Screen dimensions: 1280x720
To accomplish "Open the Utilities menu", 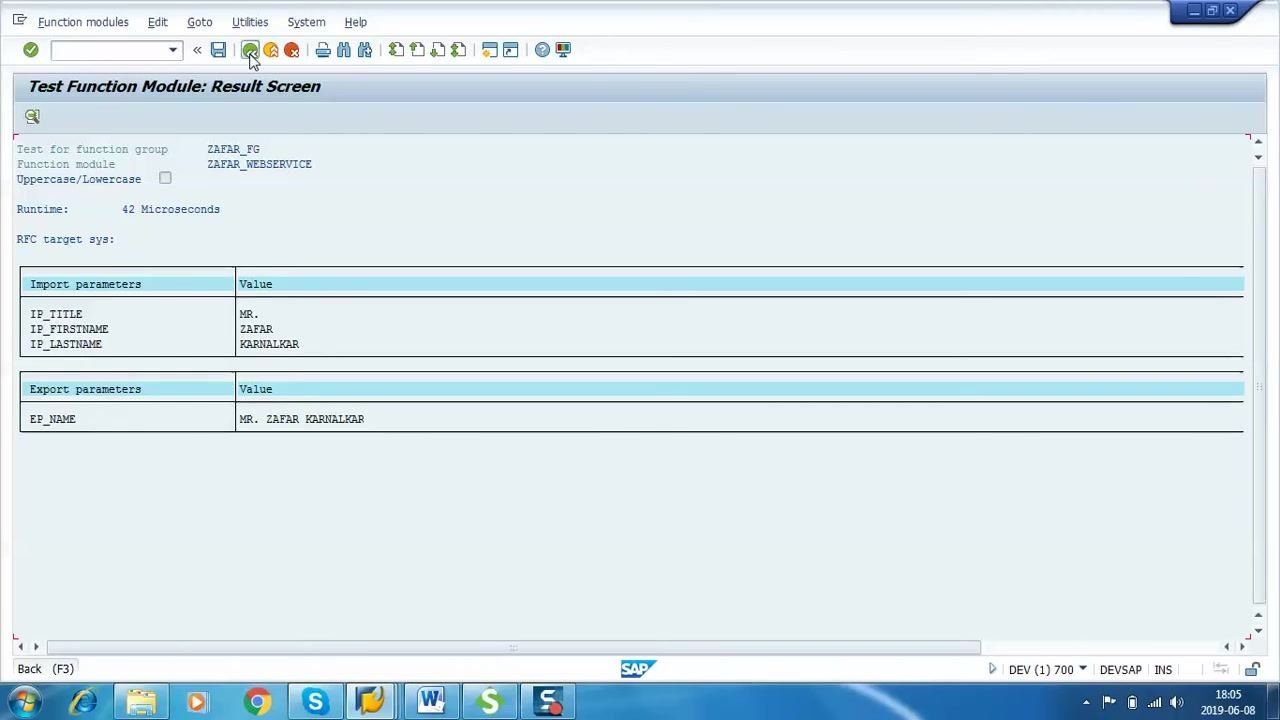I will [250, 22].
